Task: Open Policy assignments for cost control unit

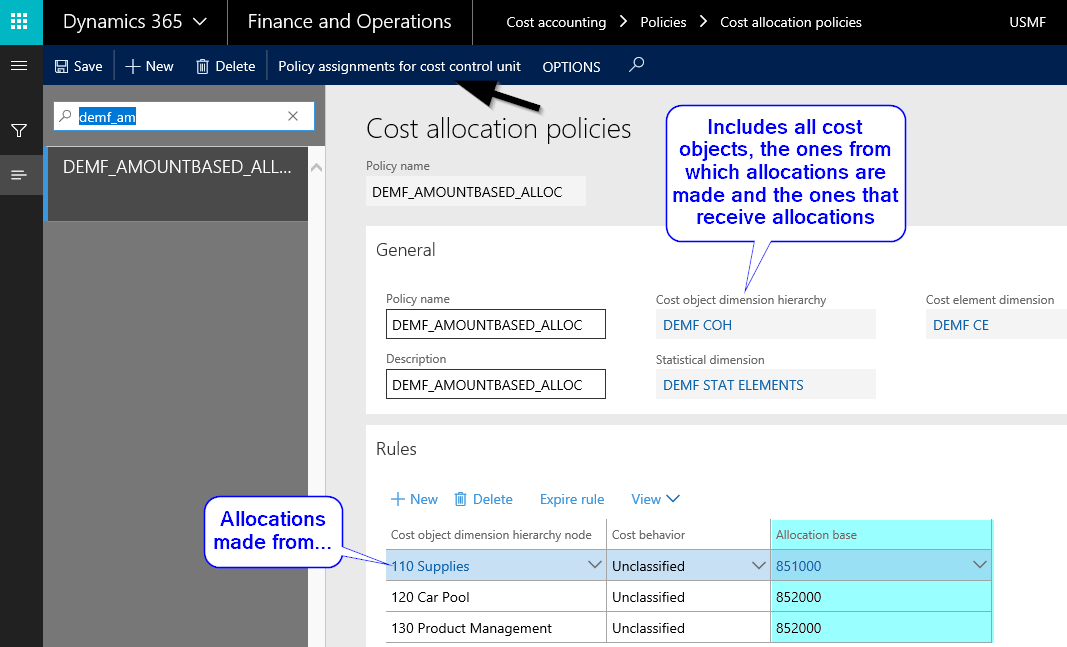Action: [399, 66]
